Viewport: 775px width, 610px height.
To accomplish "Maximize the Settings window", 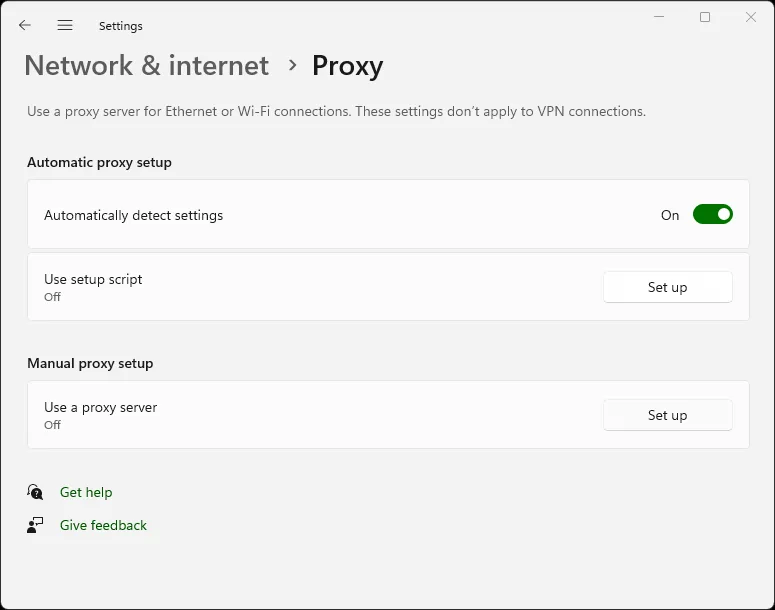I will tap(705, 17).
